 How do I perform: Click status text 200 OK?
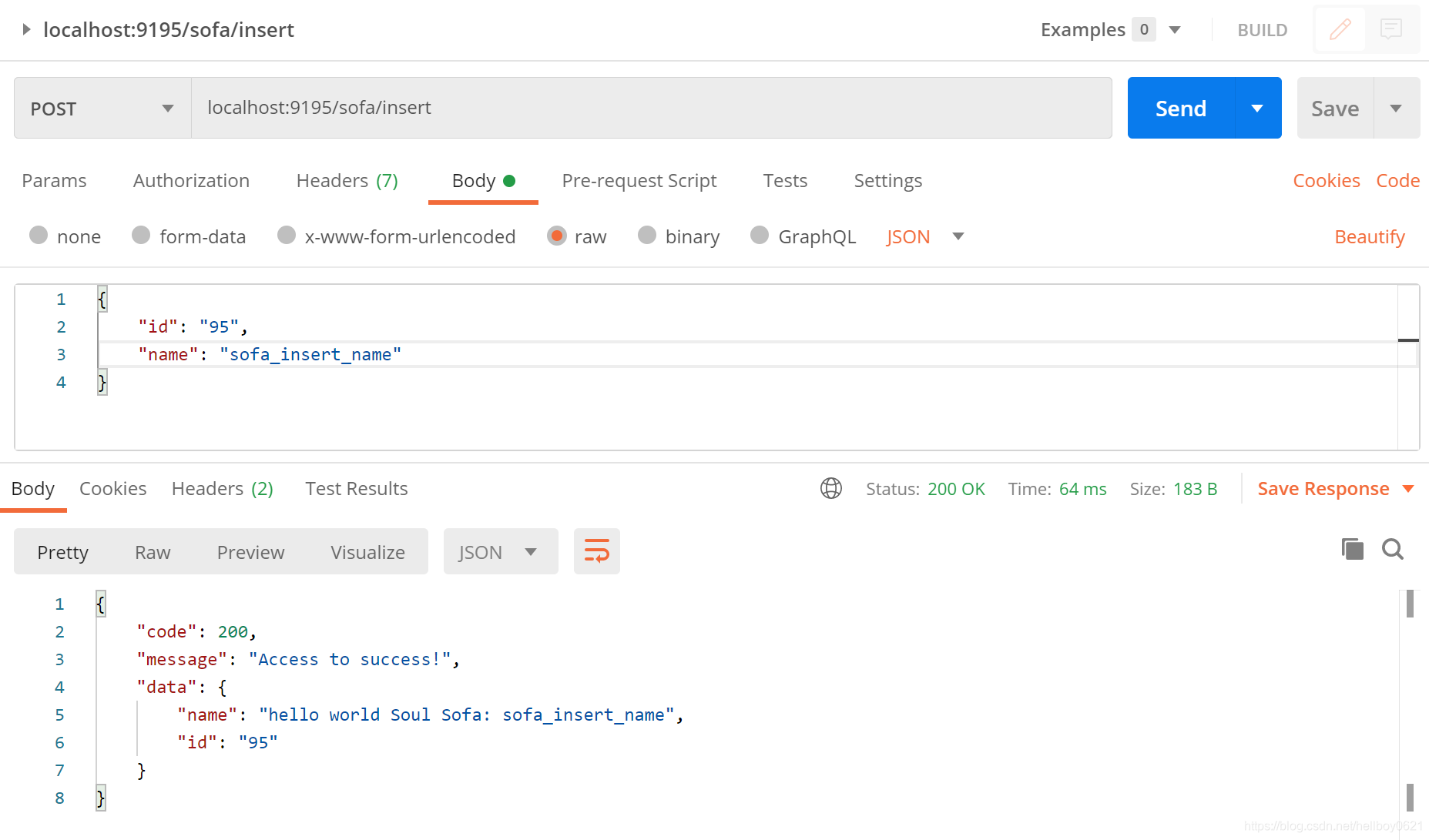[x=956, y=489]
